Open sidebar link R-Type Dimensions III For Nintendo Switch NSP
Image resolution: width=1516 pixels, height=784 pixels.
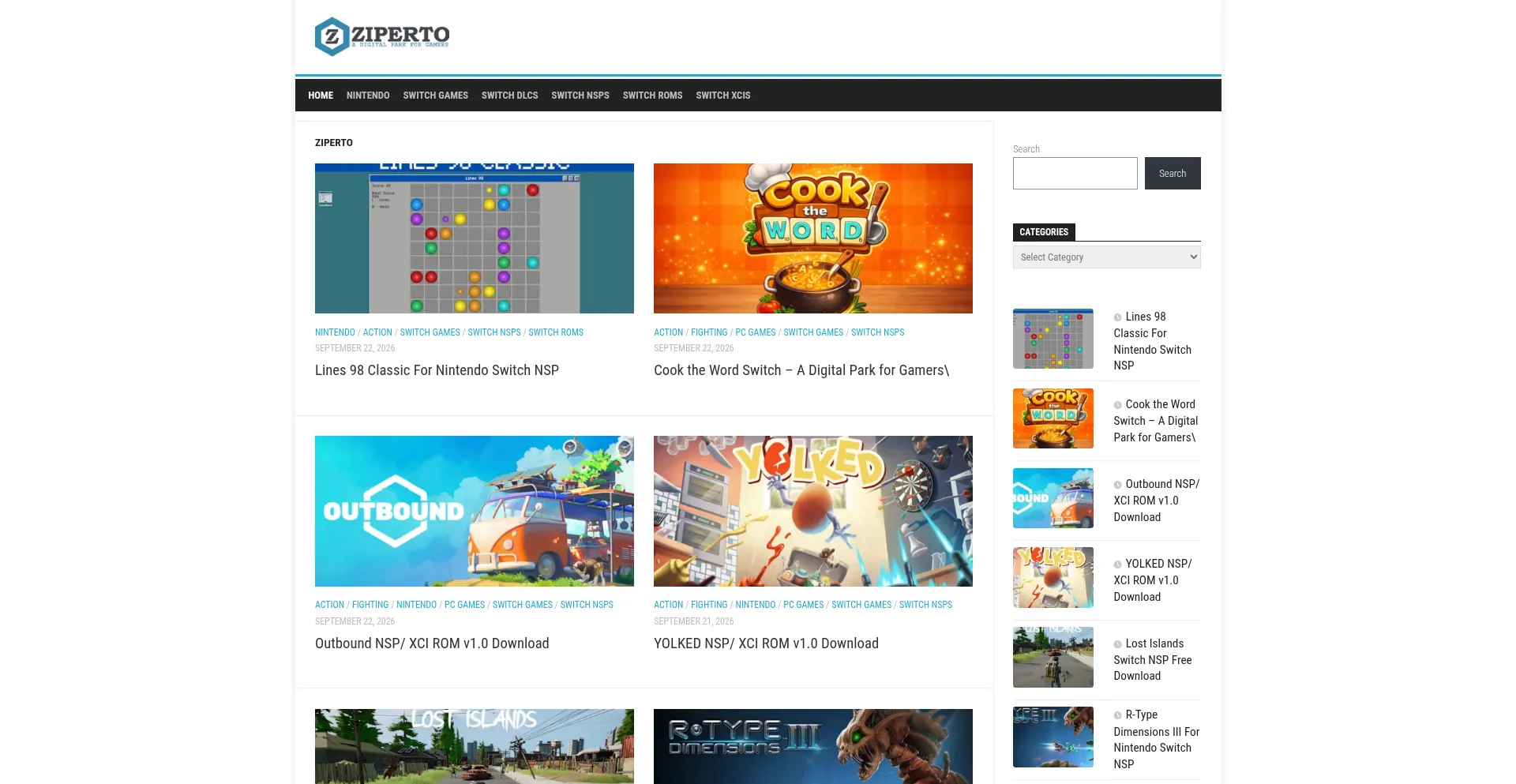pyautogui.click(x=1157, y=739)
